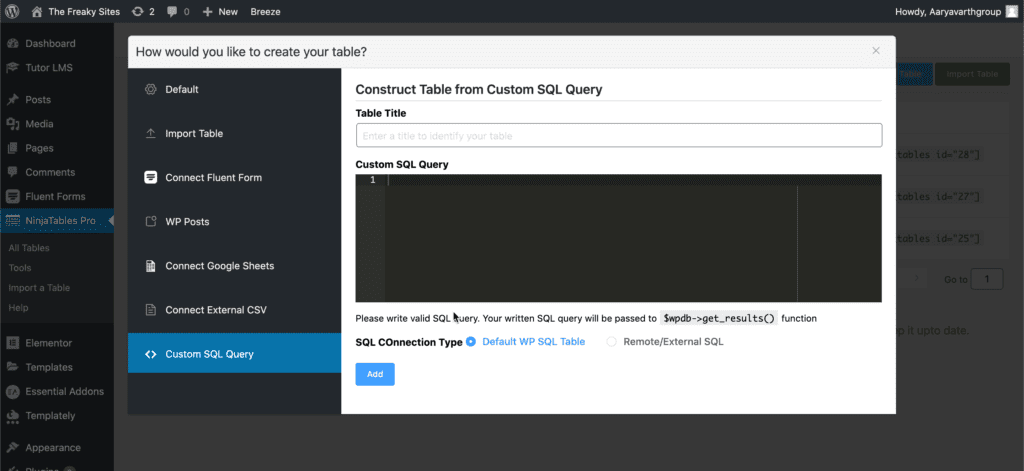The height and width of the screenshot is (471, 1024).
Task: Click the Dashboard gauge icon
Action: 12,43
